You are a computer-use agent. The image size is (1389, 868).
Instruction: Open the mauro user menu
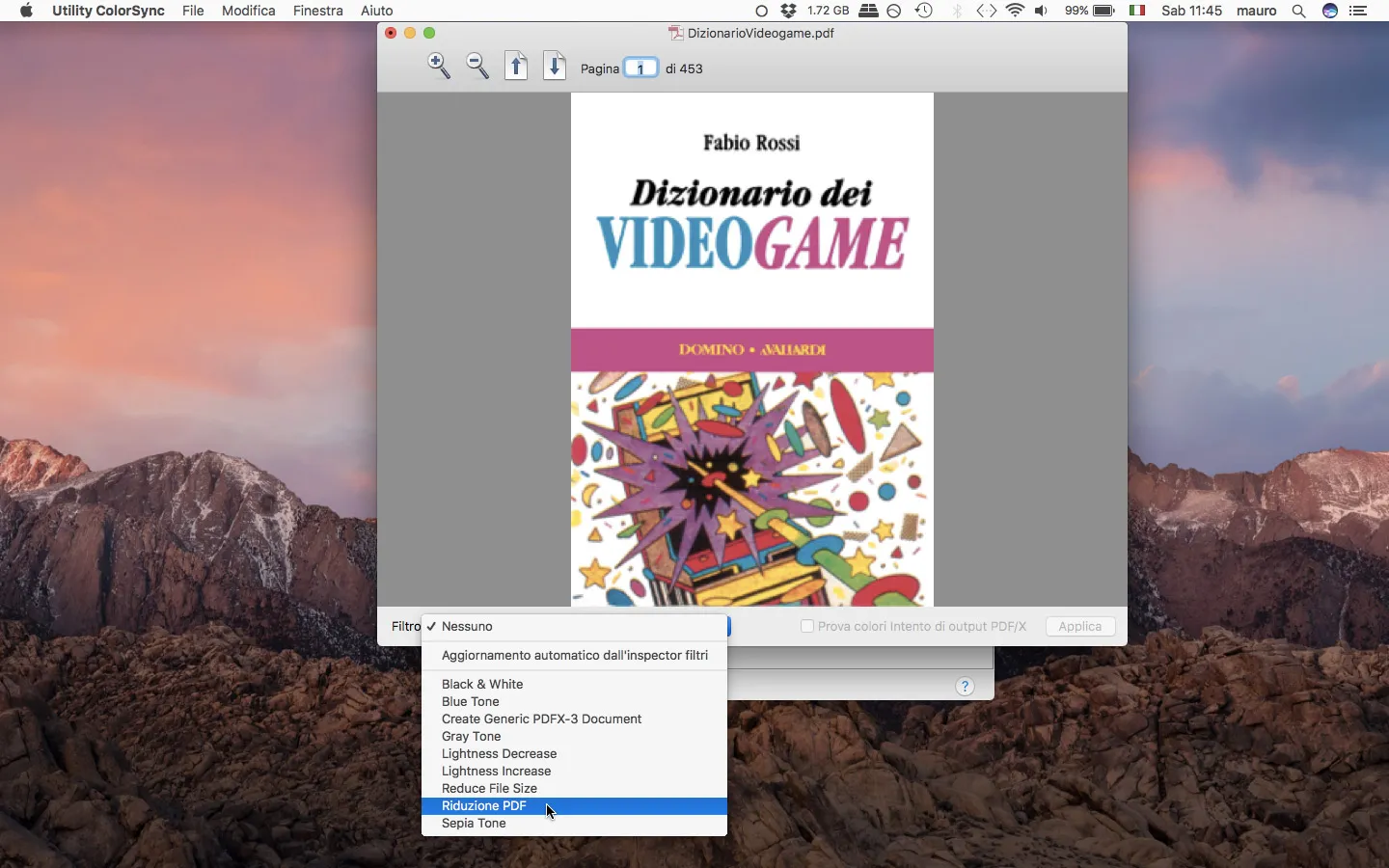pyautogui.click(x=1257, y=11)
